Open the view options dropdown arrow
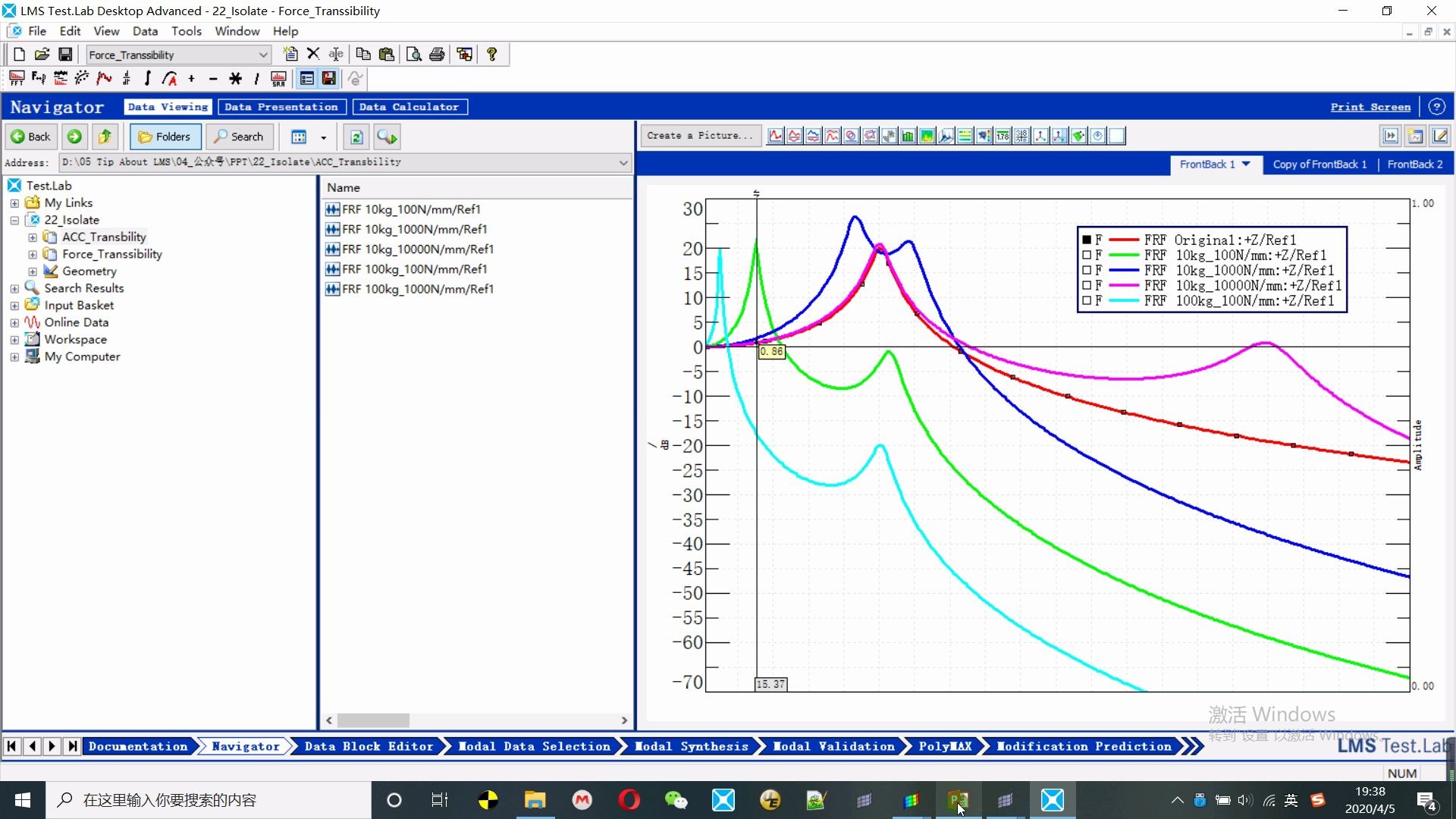 click(324, 137)
